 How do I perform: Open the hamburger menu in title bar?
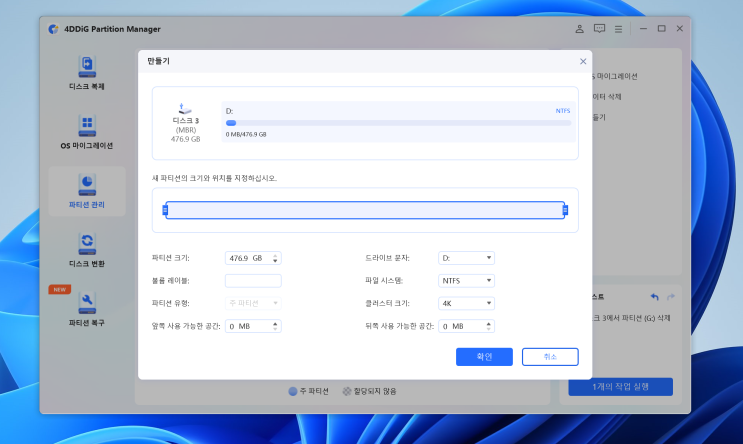618,29
